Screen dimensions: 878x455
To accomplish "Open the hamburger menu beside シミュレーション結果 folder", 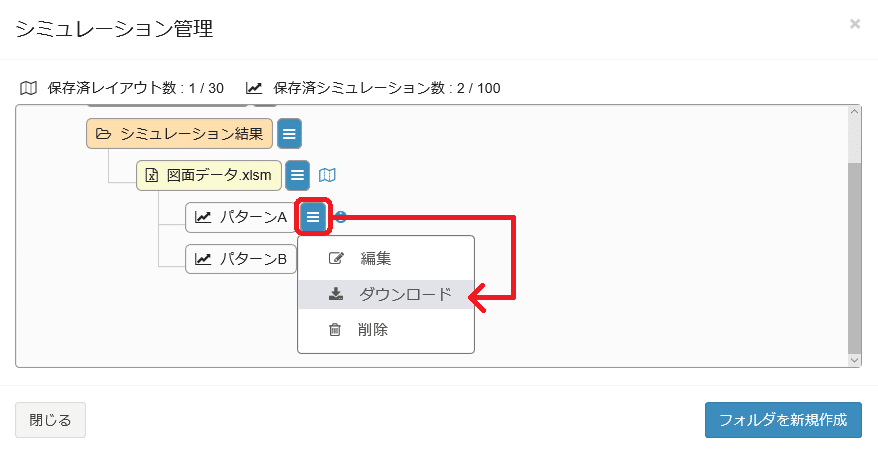I will click(289, 134).
